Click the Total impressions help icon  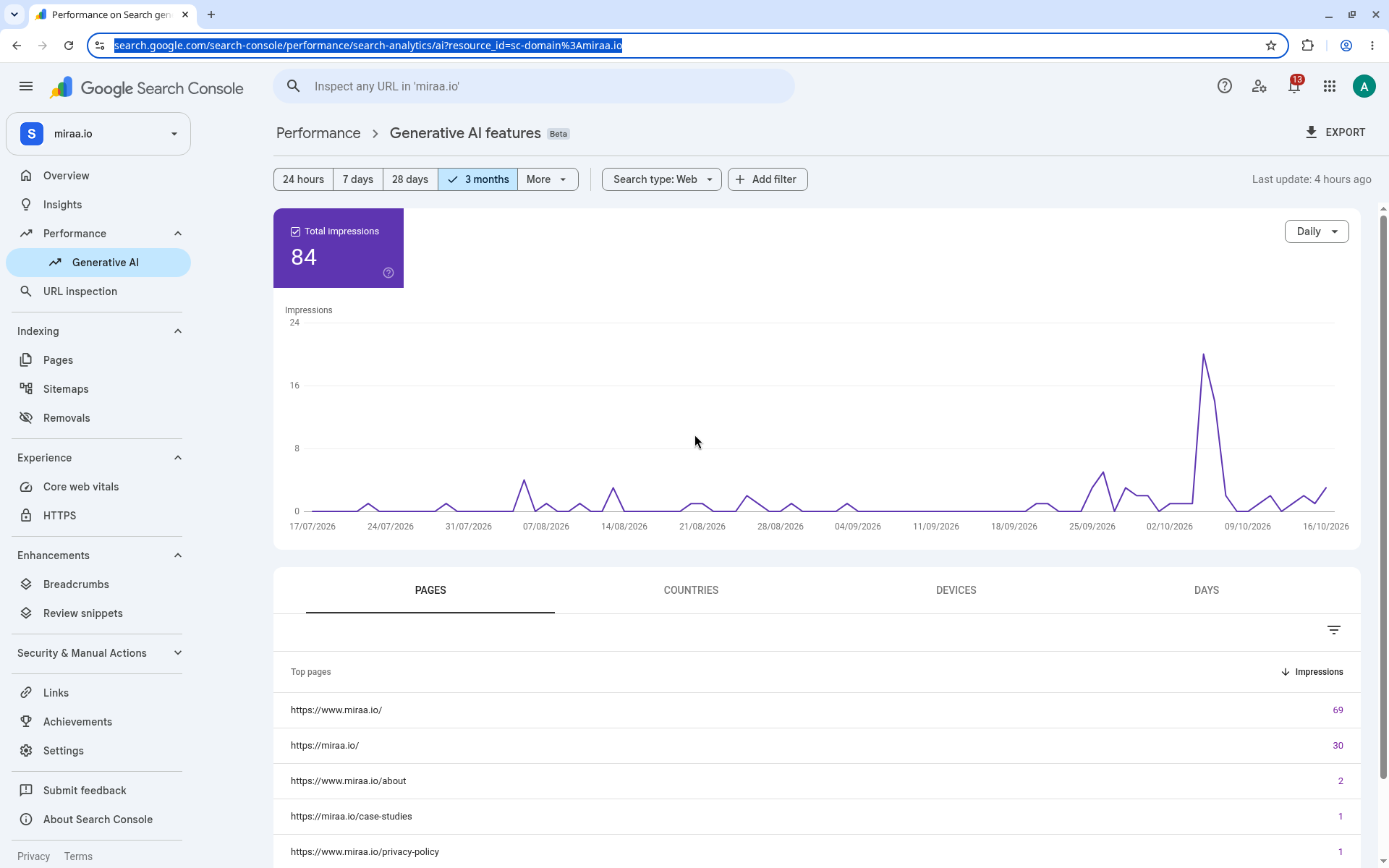(388, 273)
